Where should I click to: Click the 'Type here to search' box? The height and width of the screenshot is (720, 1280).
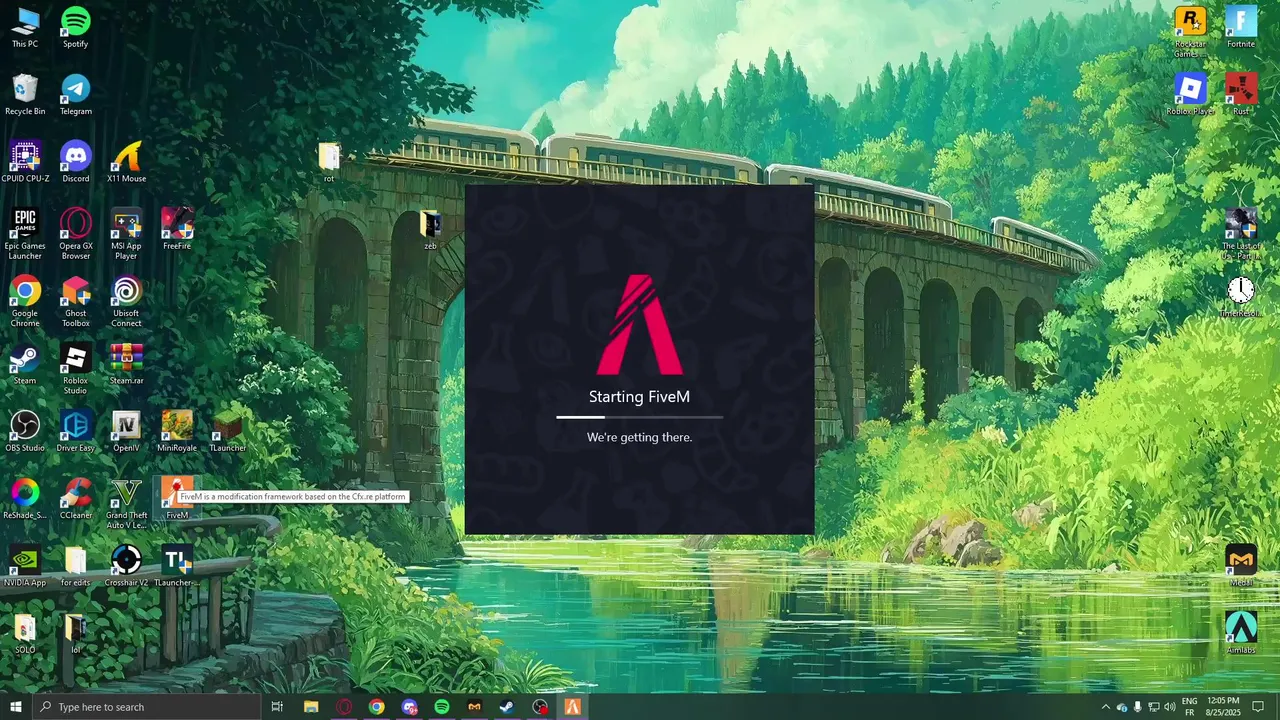[146, 707]
